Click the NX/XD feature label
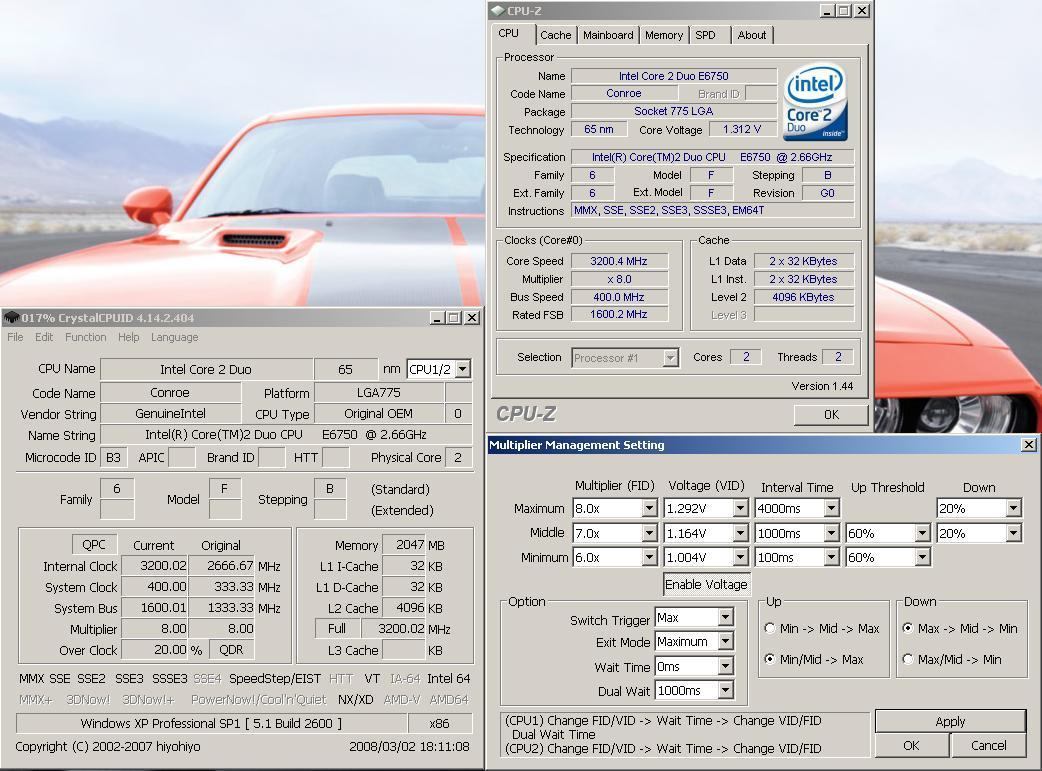1042x771 pixels. click(356, 699)
